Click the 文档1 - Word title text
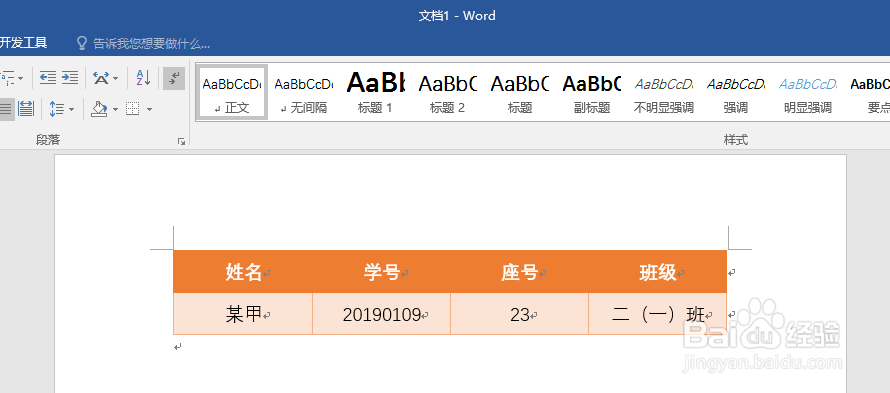The image size is (890, 393). point(457,15)
